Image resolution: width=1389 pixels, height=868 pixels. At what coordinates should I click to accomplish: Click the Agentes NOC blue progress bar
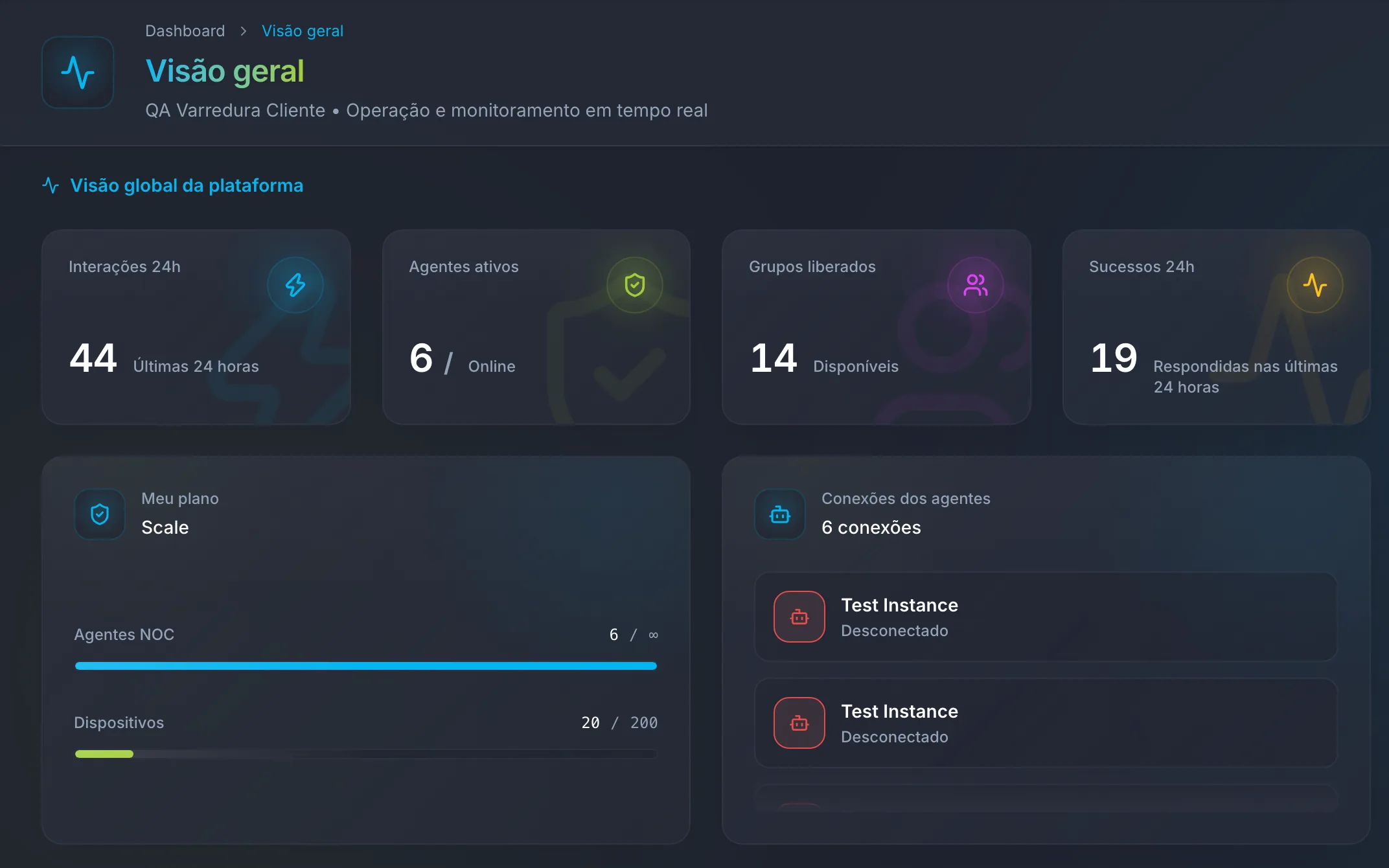click(366, 666)
